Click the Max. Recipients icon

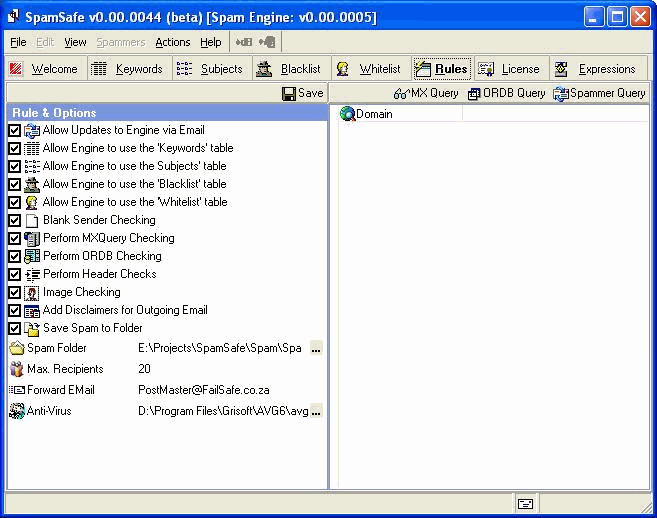click(x=17, y=369)
